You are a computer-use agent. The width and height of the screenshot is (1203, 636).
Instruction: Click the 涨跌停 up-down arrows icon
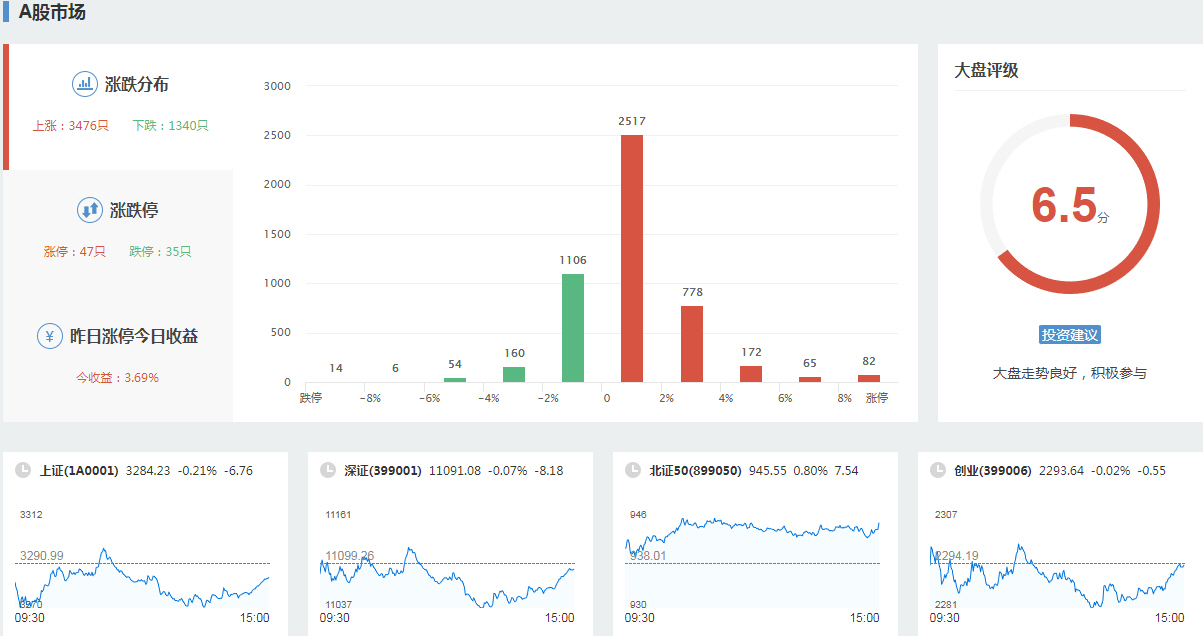[x=90, y=210]
